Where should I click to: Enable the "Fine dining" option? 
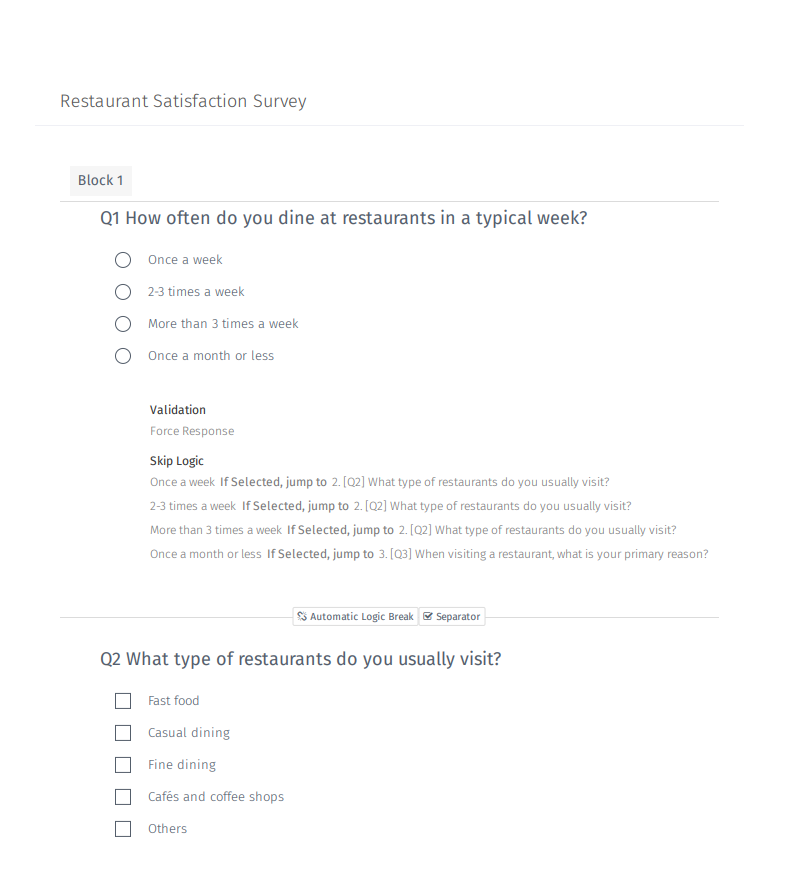[122, 764]
